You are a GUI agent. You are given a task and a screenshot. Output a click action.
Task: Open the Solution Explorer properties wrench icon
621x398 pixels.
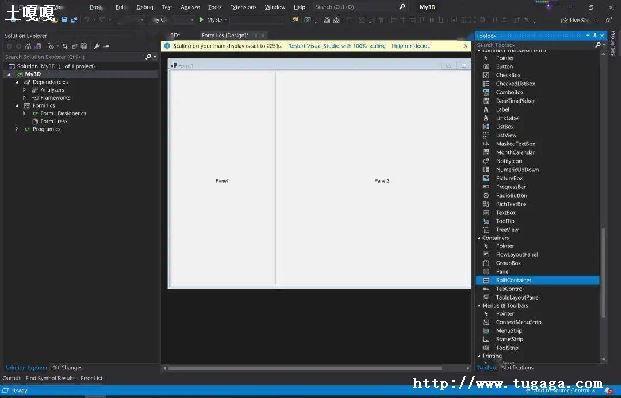96,46
